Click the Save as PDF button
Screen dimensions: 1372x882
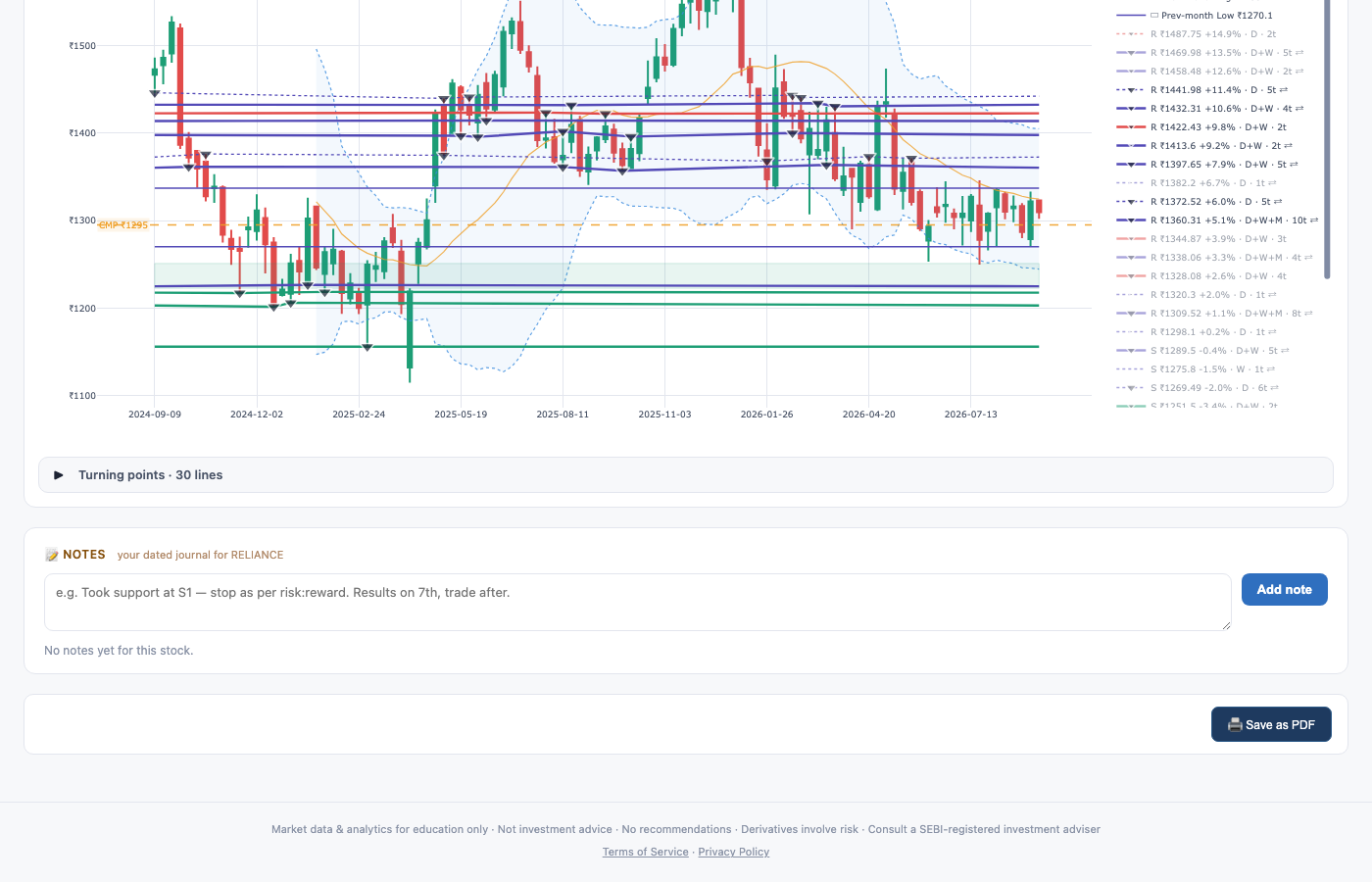tap(1271, 724)
